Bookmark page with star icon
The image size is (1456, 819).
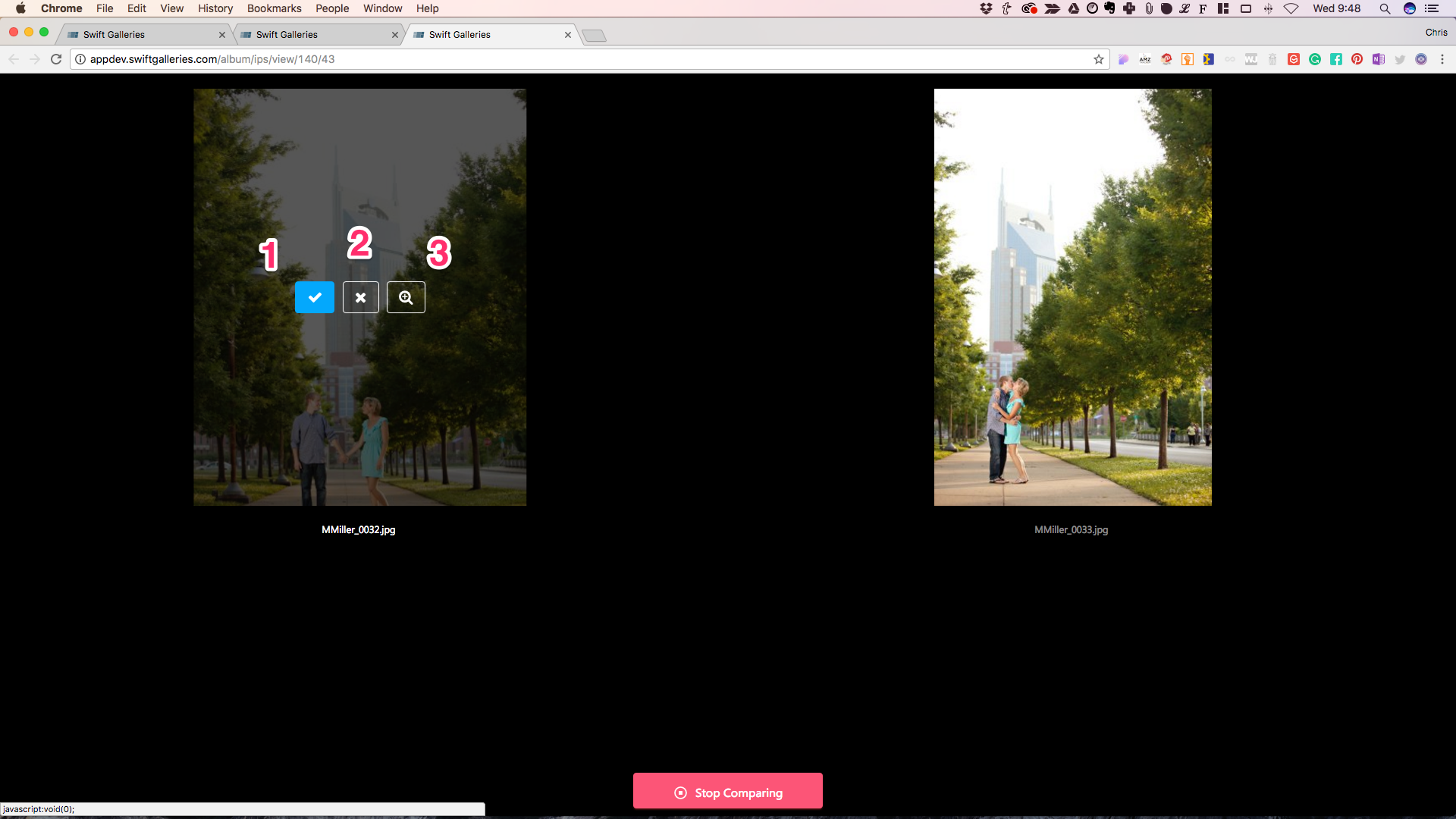coord(1098,59)
